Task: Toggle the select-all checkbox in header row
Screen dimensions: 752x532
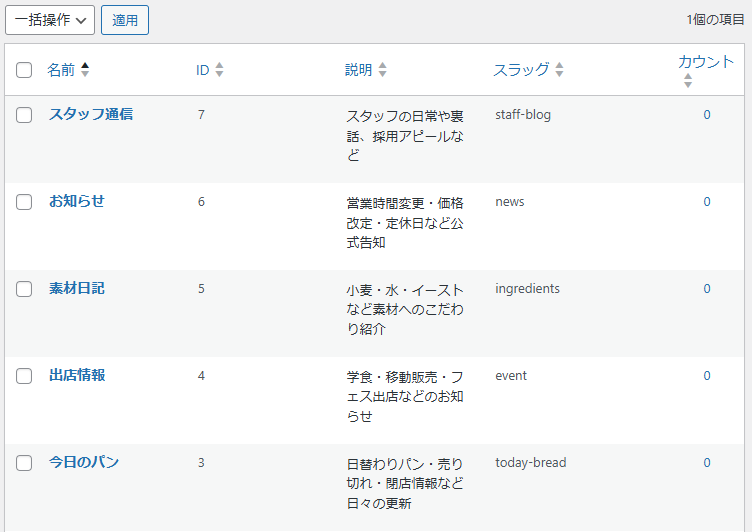Action: 25,70
